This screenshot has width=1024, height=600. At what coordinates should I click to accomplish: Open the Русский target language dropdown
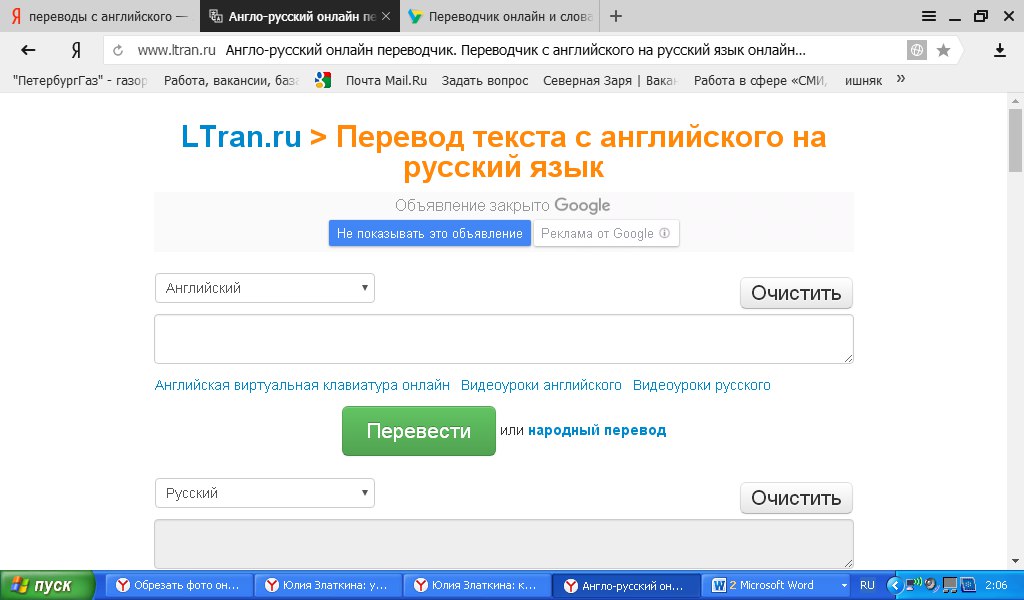[264, 493]
